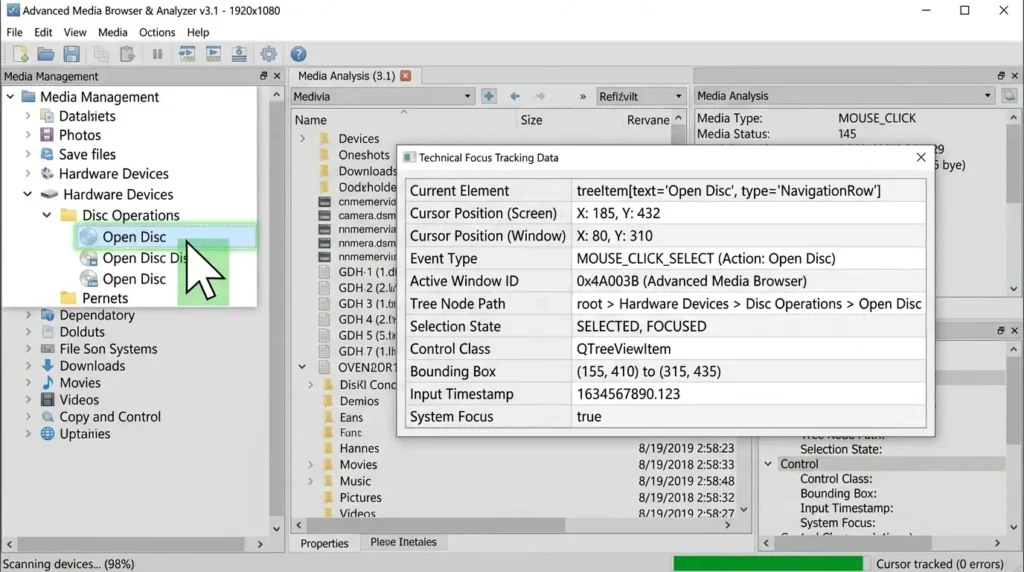Click the icon right of Media Analysis dropdown

click(x=1010, y=96)
